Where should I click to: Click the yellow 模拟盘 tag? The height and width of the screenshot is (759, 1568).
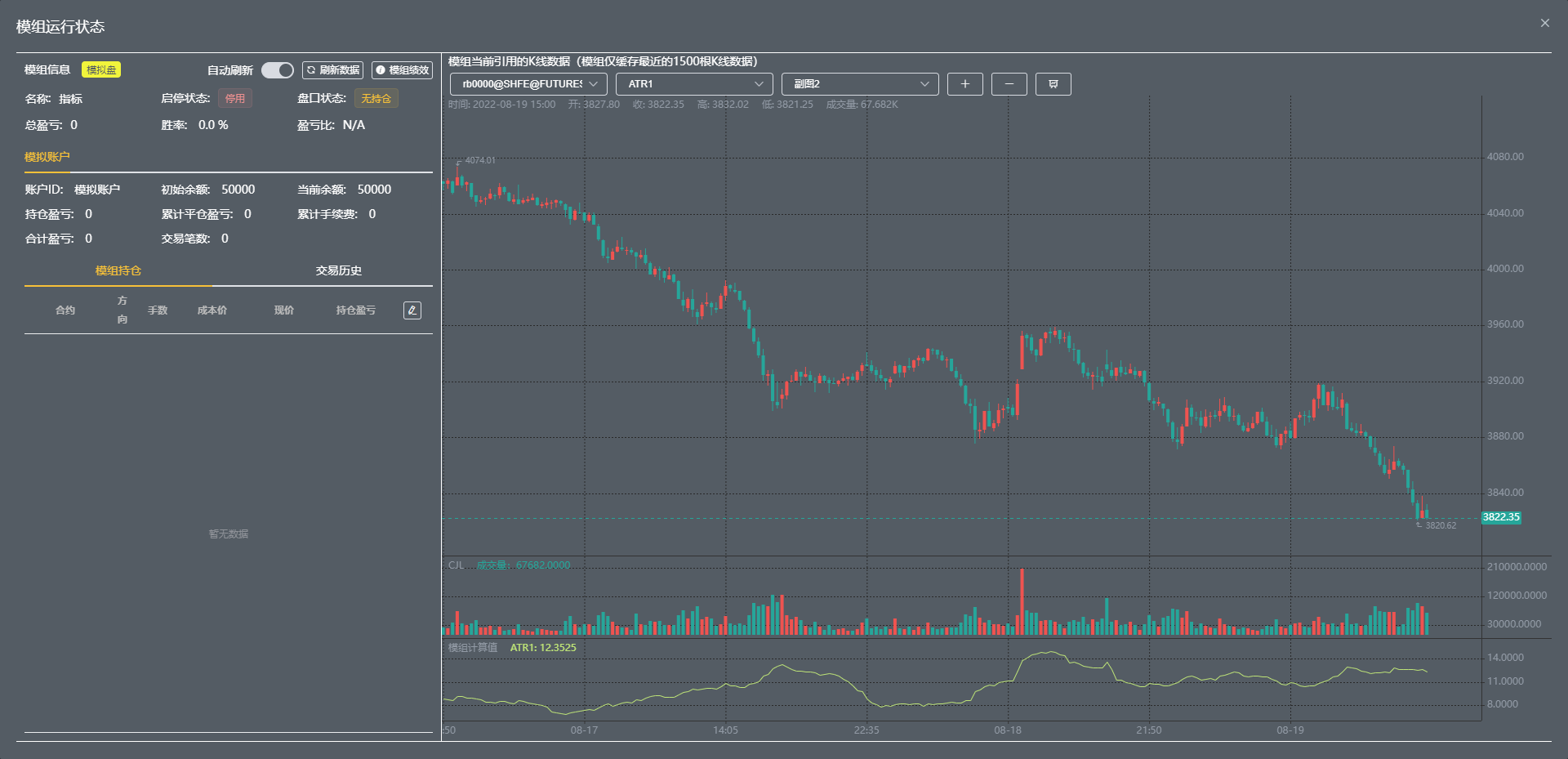[101, 70]
